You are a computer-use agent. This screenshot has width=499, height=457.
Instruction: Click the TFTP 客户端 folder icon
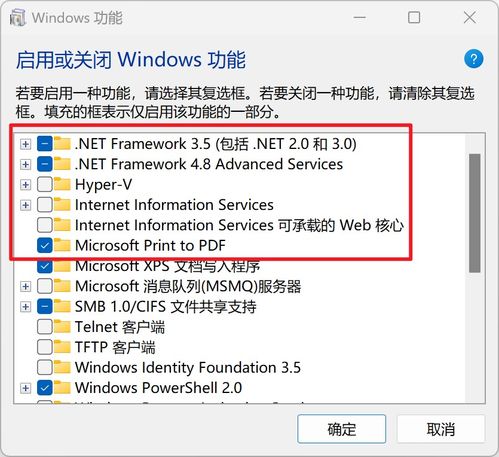[62, 347]
